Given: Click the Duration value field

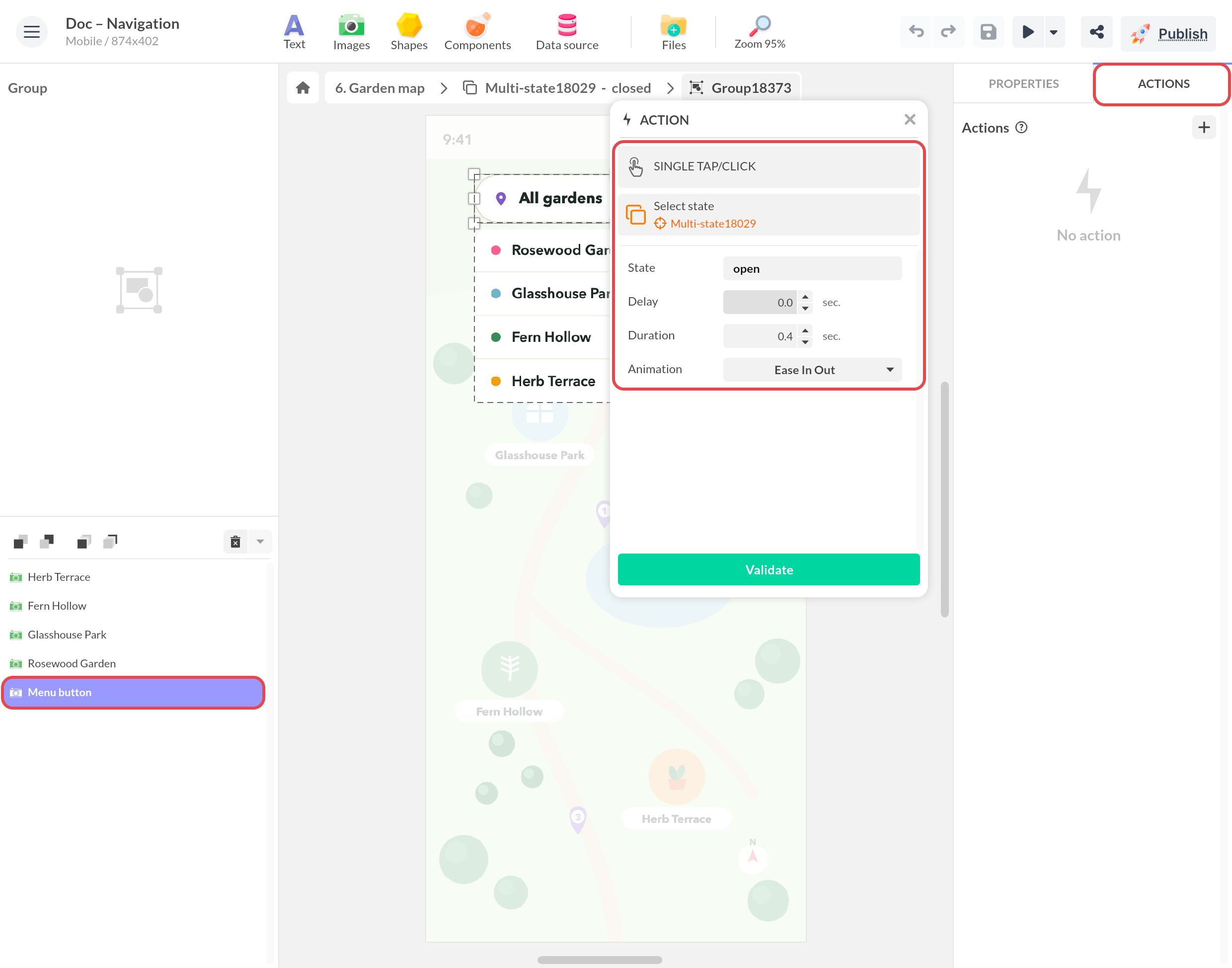Looking at the screenshot, I should (x=760, y=336).
